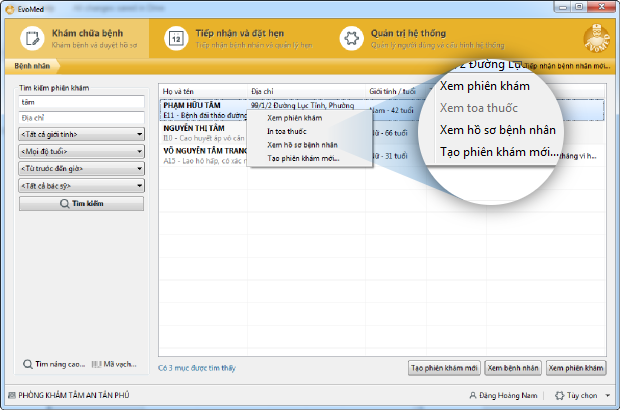
Task: Open Tìm nâng cao advanced search link
Action: (54, 364)
